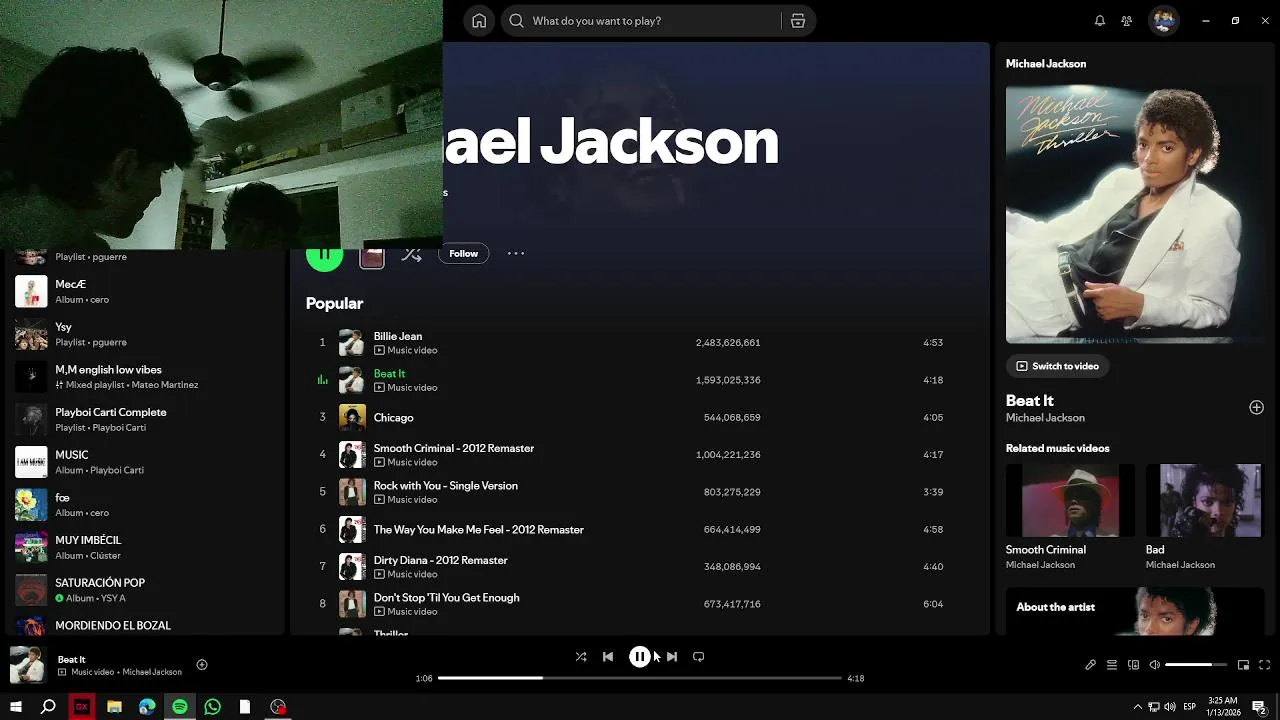Open the Smooth Criminal related music video

tap(1070, 517)
